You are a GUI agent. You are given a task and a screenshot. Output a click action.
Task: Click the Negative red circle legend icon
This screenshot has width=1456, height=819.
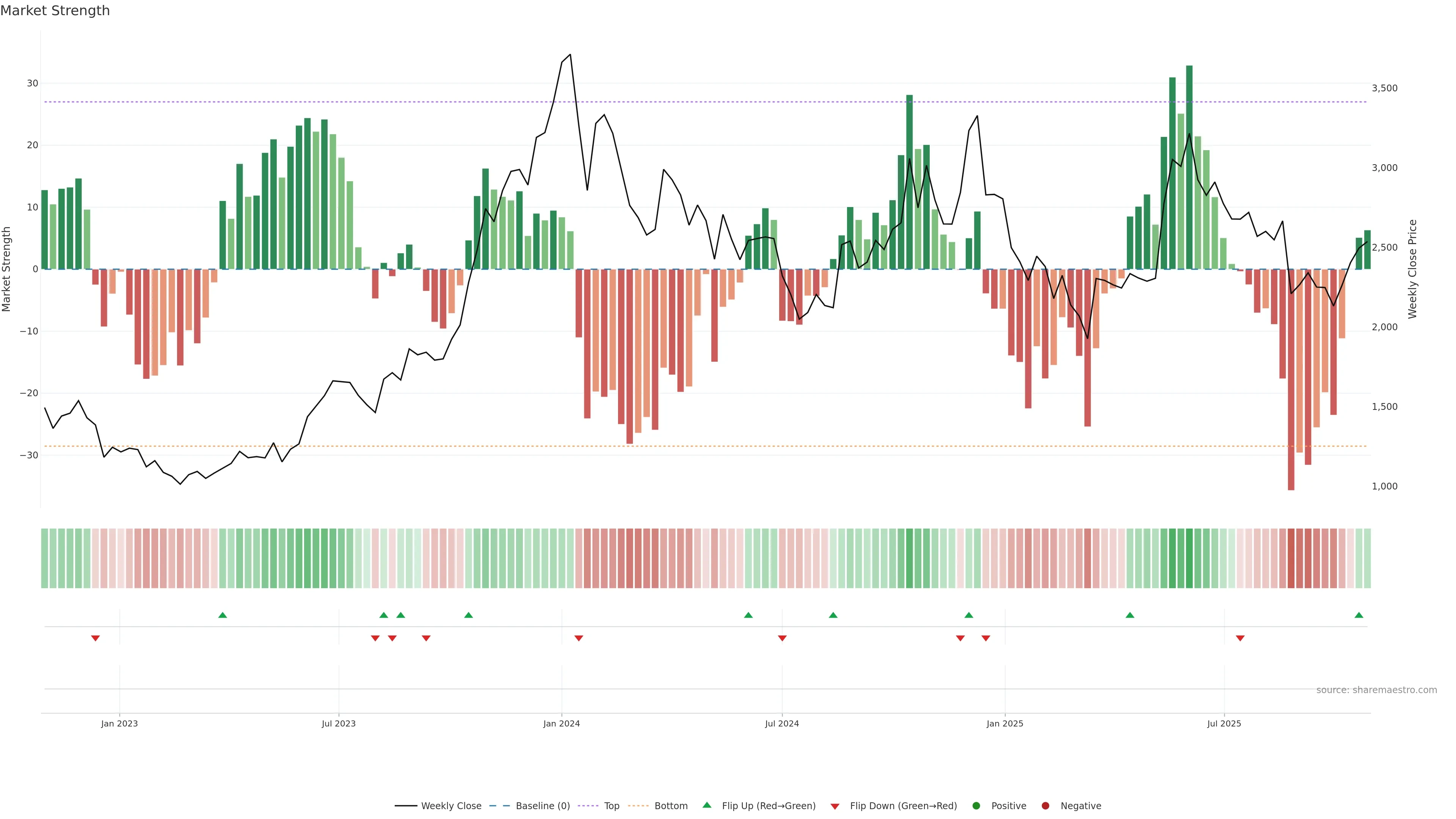pyautogui.click(x=1045, y=805)
